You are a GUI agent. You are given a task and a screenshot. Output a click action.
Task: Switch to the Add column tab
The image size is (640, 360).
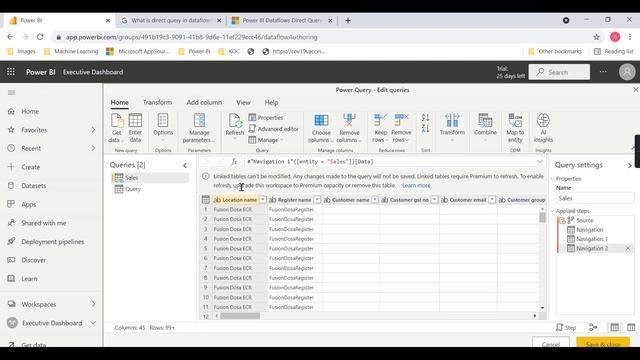coord(204,102)
